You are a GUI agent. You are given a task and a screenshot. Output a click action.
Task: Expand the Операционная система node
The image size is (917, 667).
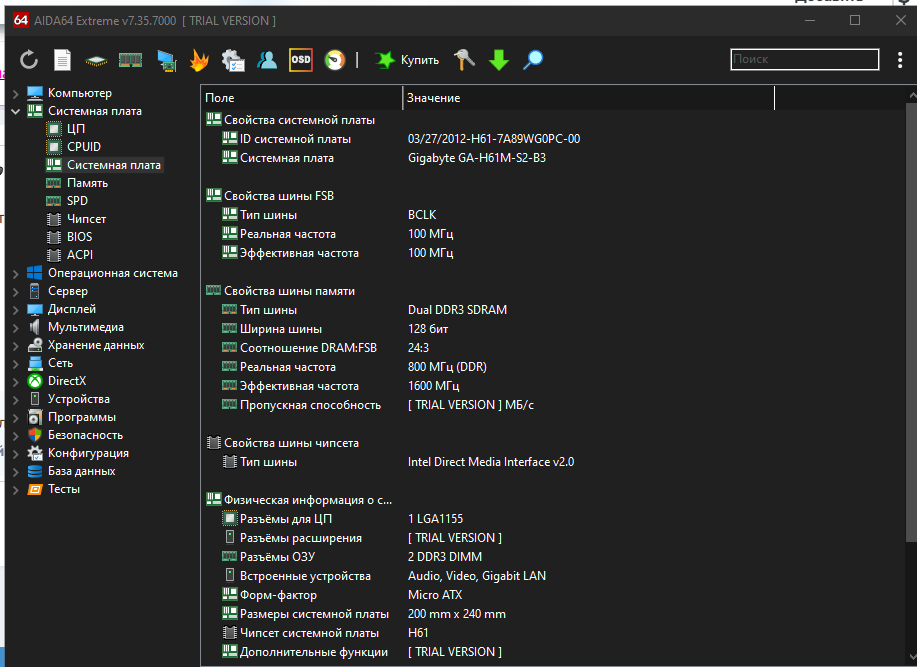pyautogui.click(x=16, y=273)
